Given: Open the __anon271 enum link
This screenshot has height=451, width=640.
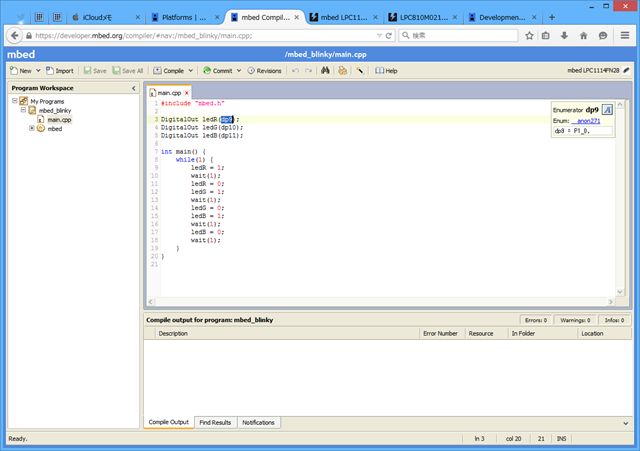Looking at the screenshot, I should click(584, 120).
